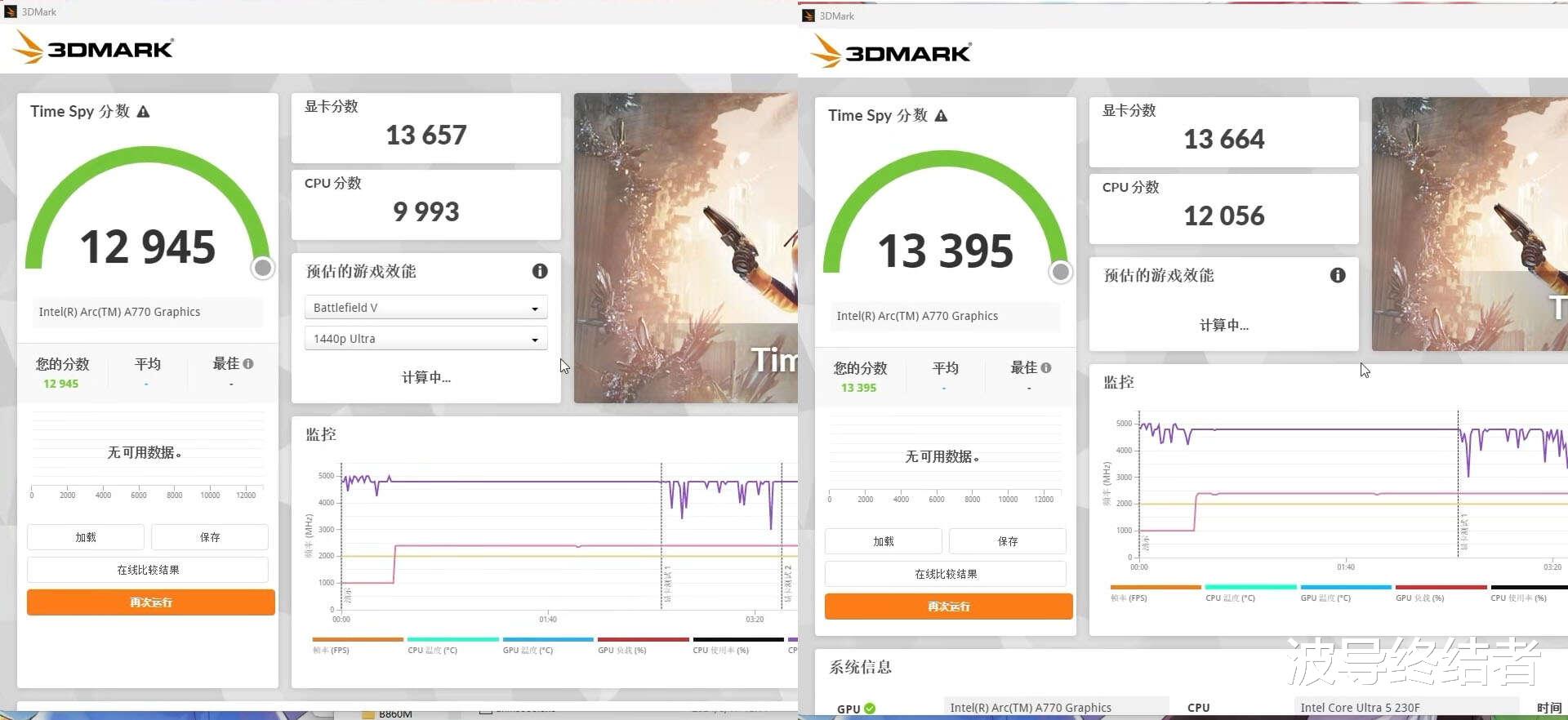The image size is (1568, 720).
Task: Click 再次运行 in the 13 395 window
Action: (949, 607)
